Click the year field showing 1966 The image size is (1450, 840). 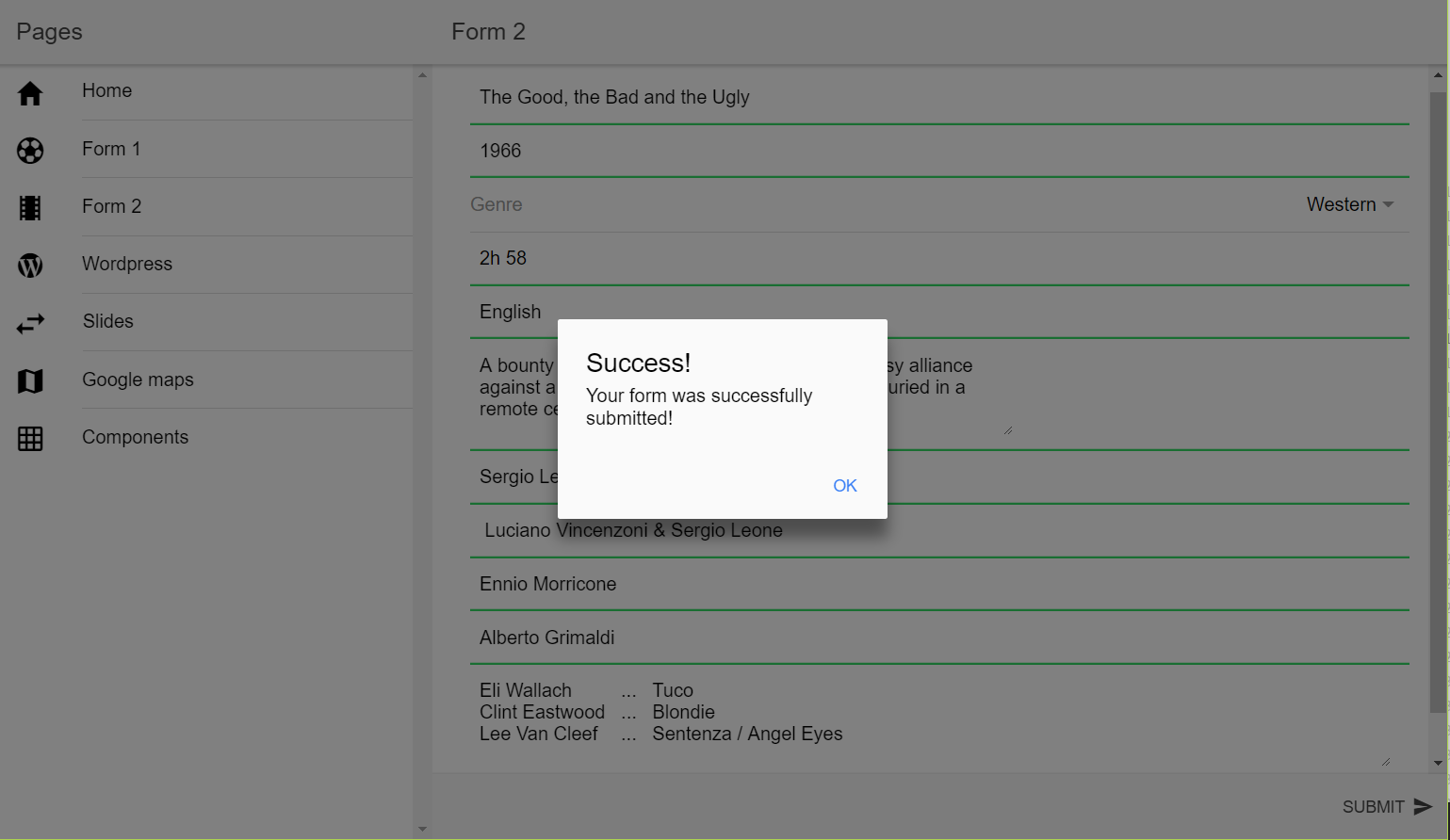pos(939,152)
